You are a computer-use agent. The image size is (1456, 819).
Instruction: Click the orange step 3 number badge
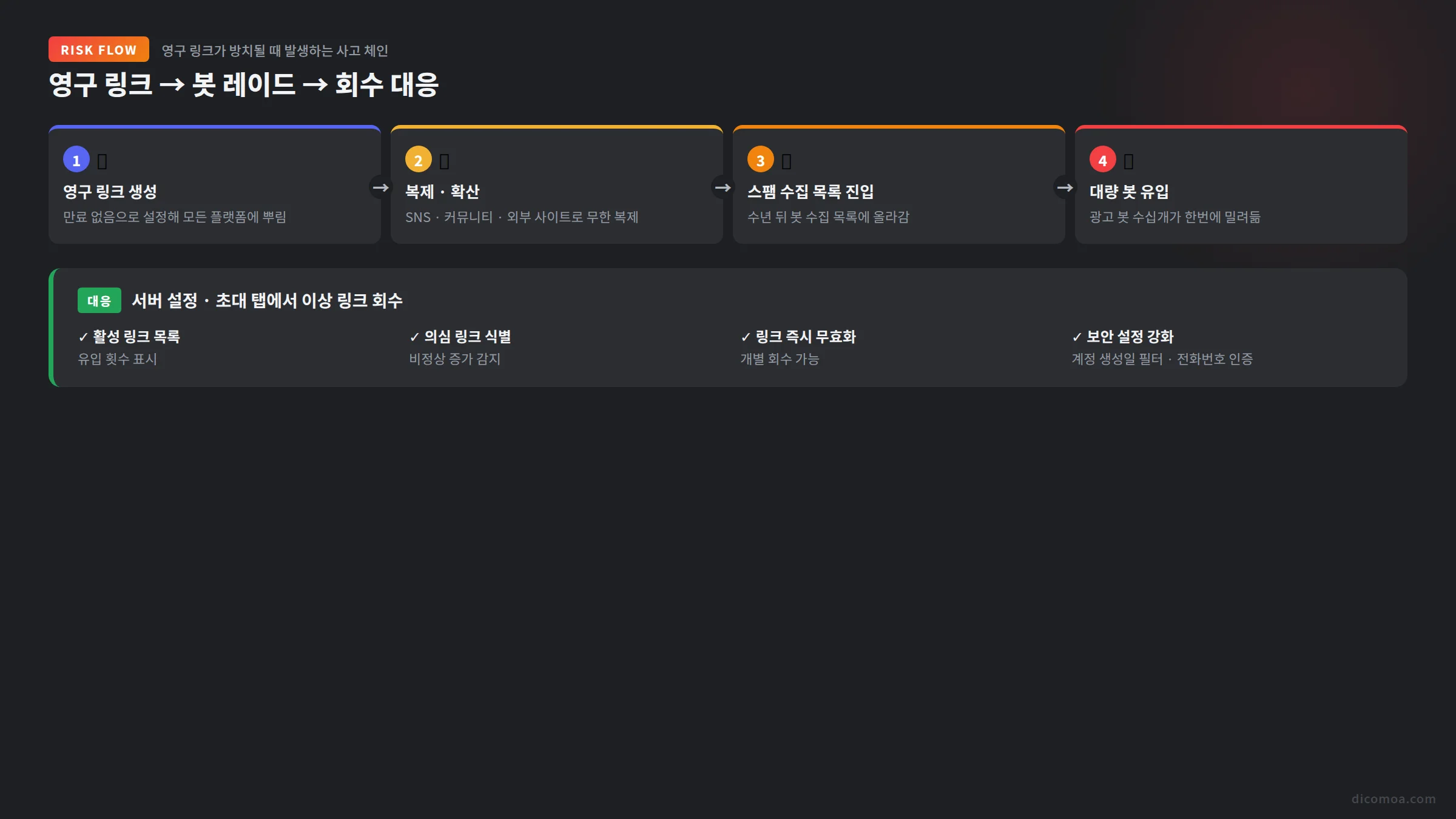click(761, 160)
